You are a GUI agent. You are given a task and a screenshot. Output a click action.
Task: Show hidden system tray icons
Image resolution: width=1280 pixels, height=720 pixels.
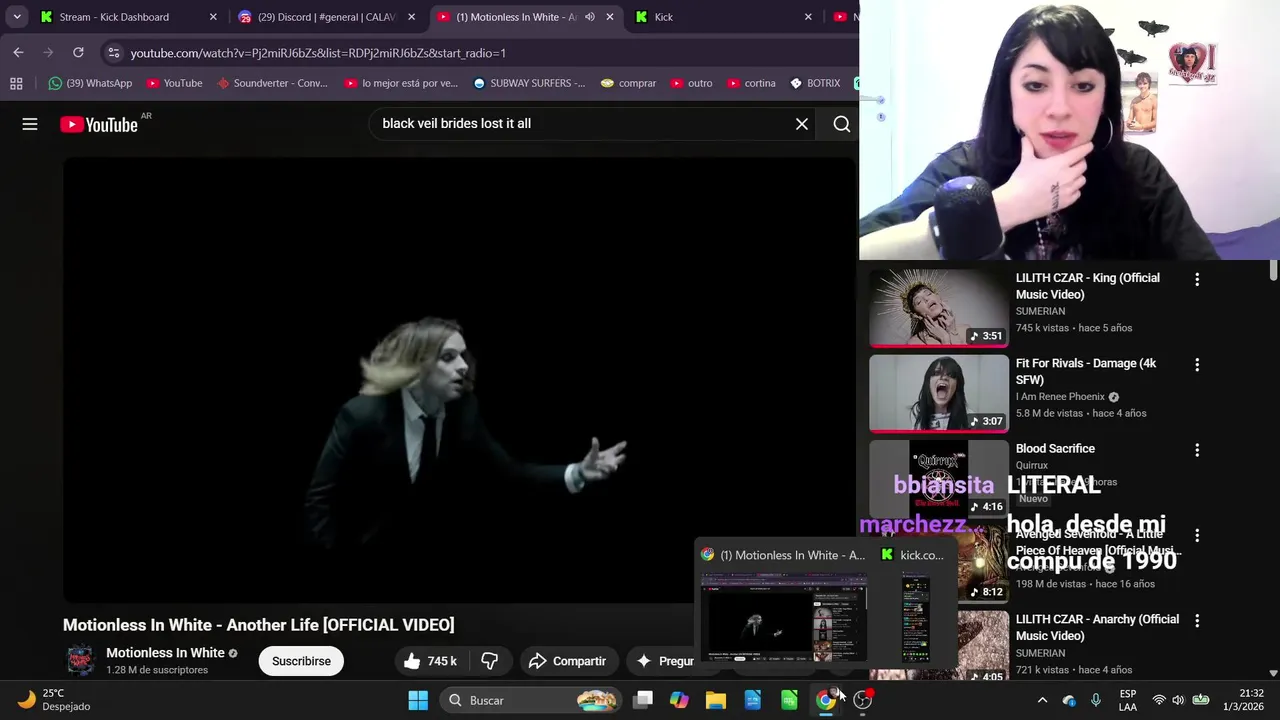[x=1042, y=700]
